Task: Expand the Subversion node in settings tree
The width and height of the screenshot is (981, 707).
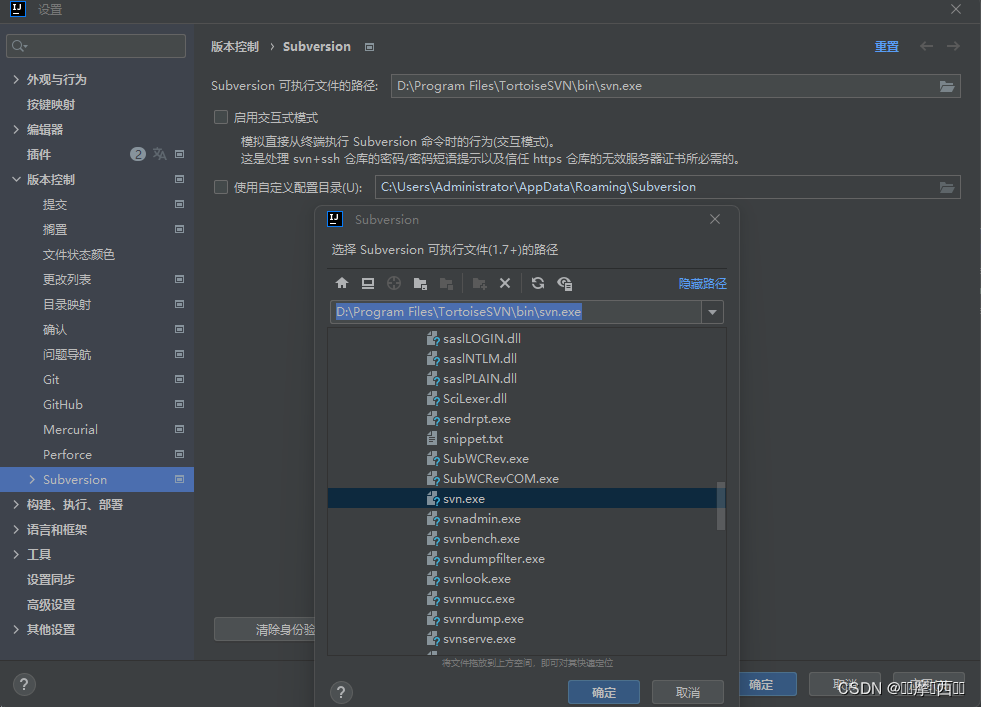Action: 32,479
